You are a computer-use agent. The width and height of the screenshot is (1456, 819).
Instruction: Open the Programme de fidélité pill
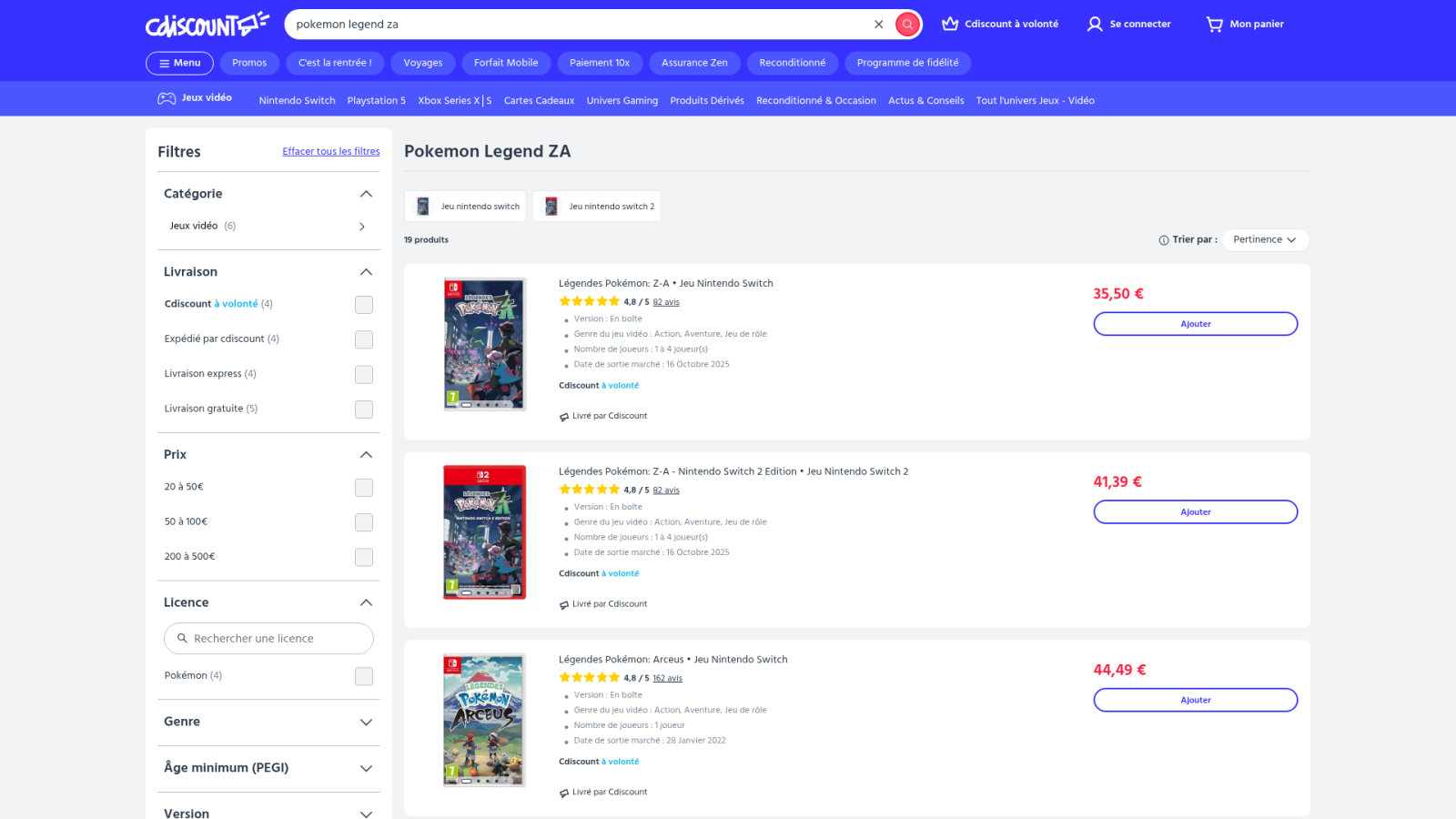(907, 63)
